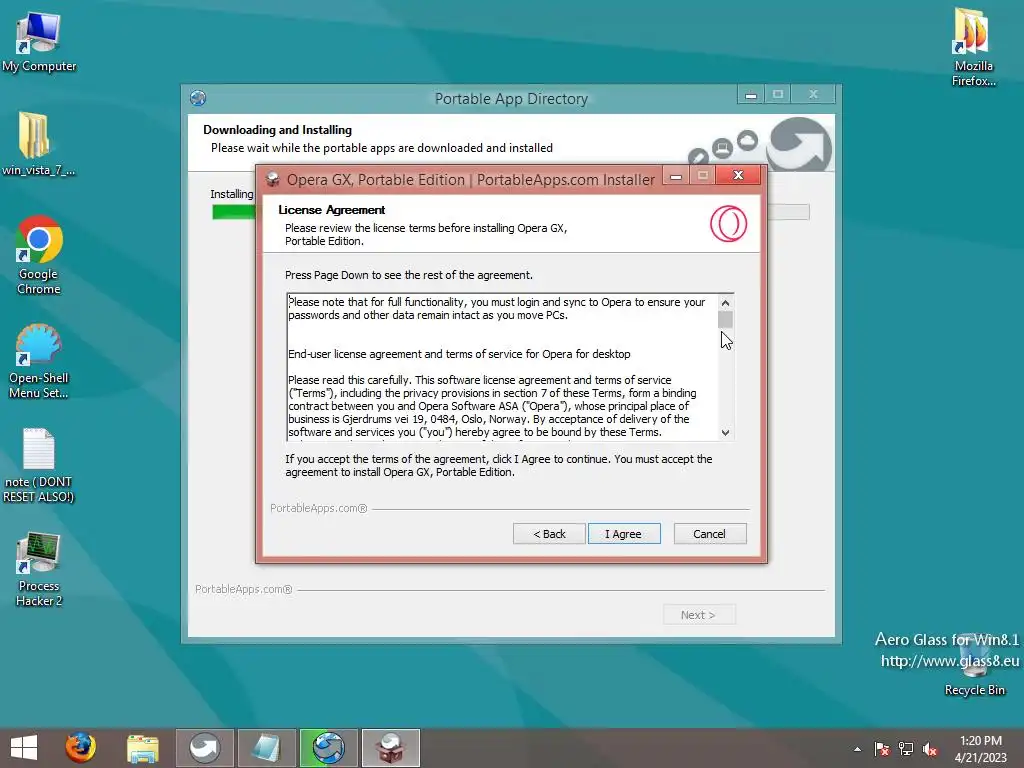Screen dimensions: 1024x768
Task: Switch to Opera GX installer taskbar item
Action: [391, 748]
